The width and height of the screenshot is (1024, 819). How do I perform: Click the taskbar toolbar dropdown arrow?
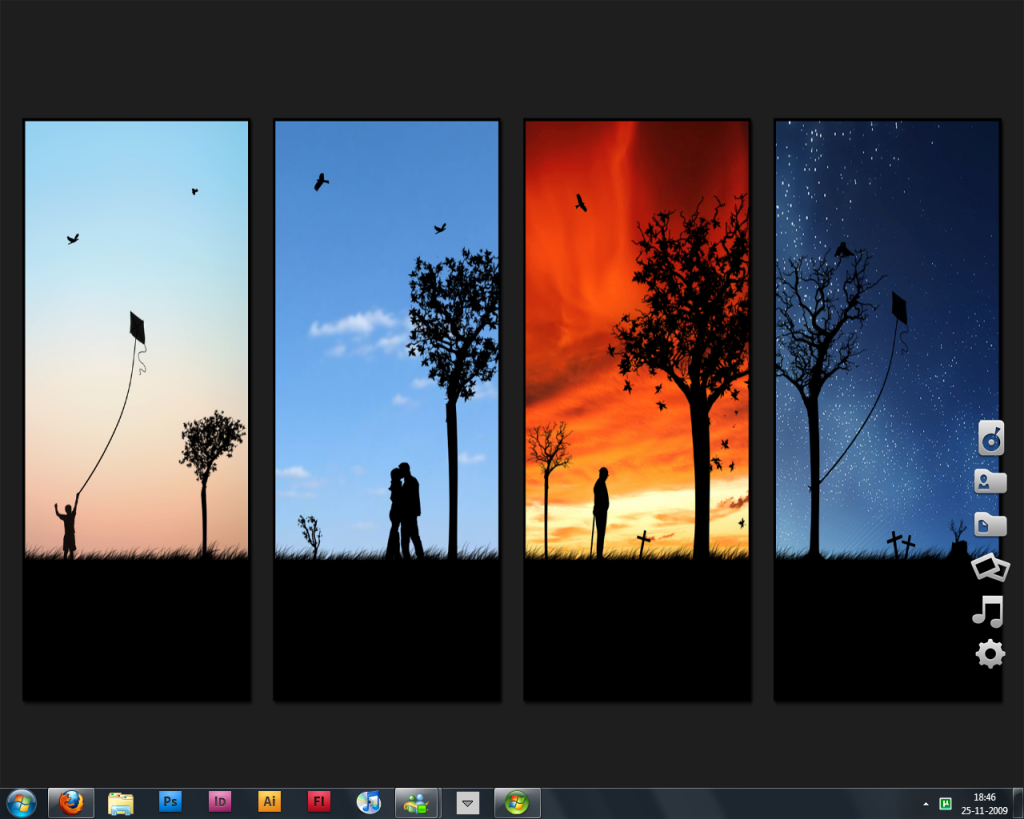point(468,803)
